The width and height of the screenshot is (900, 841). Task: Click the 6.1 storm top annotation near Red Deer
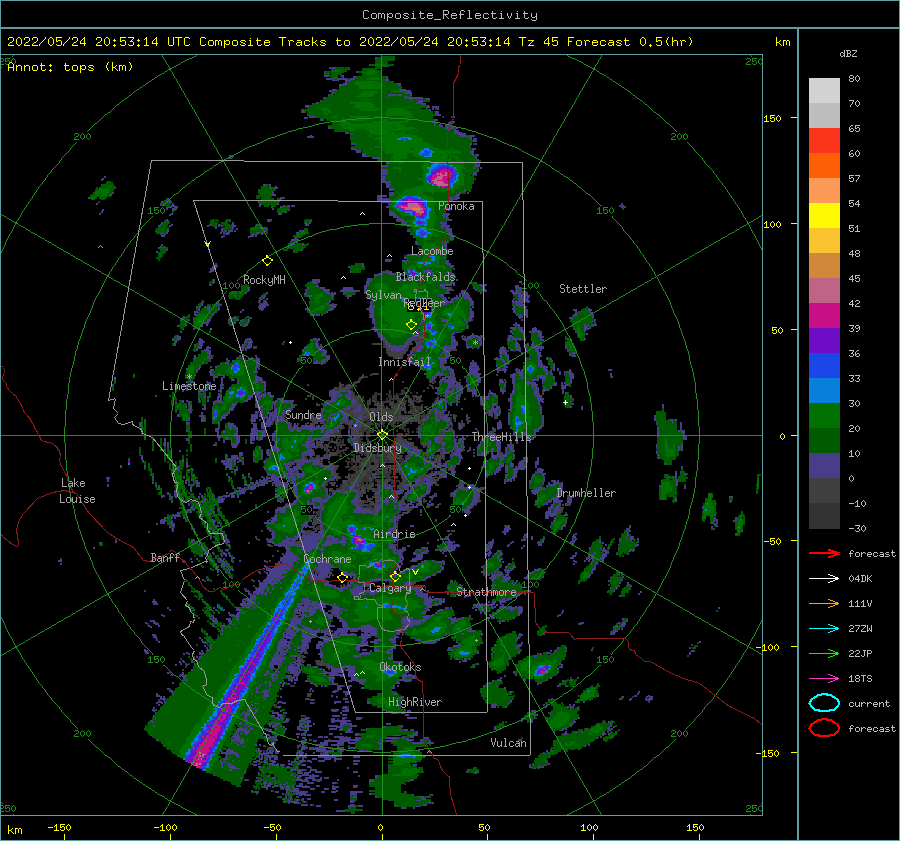(418, 308)
